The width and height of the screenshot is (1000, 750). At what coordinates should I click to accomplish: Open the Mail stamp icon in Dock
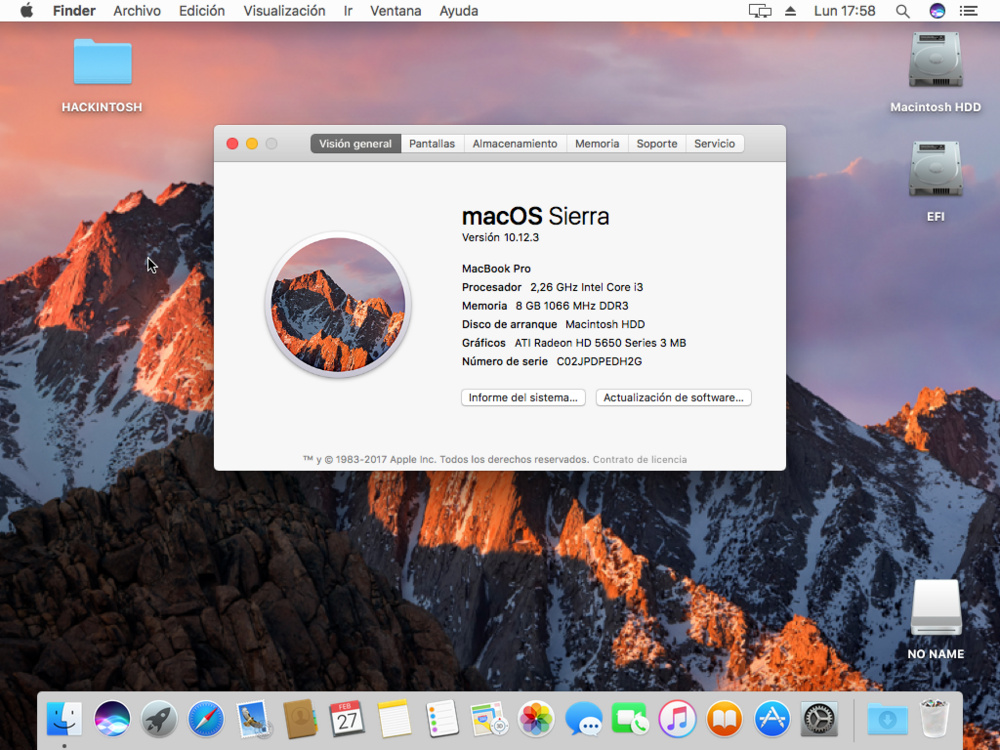pos(253,718)
